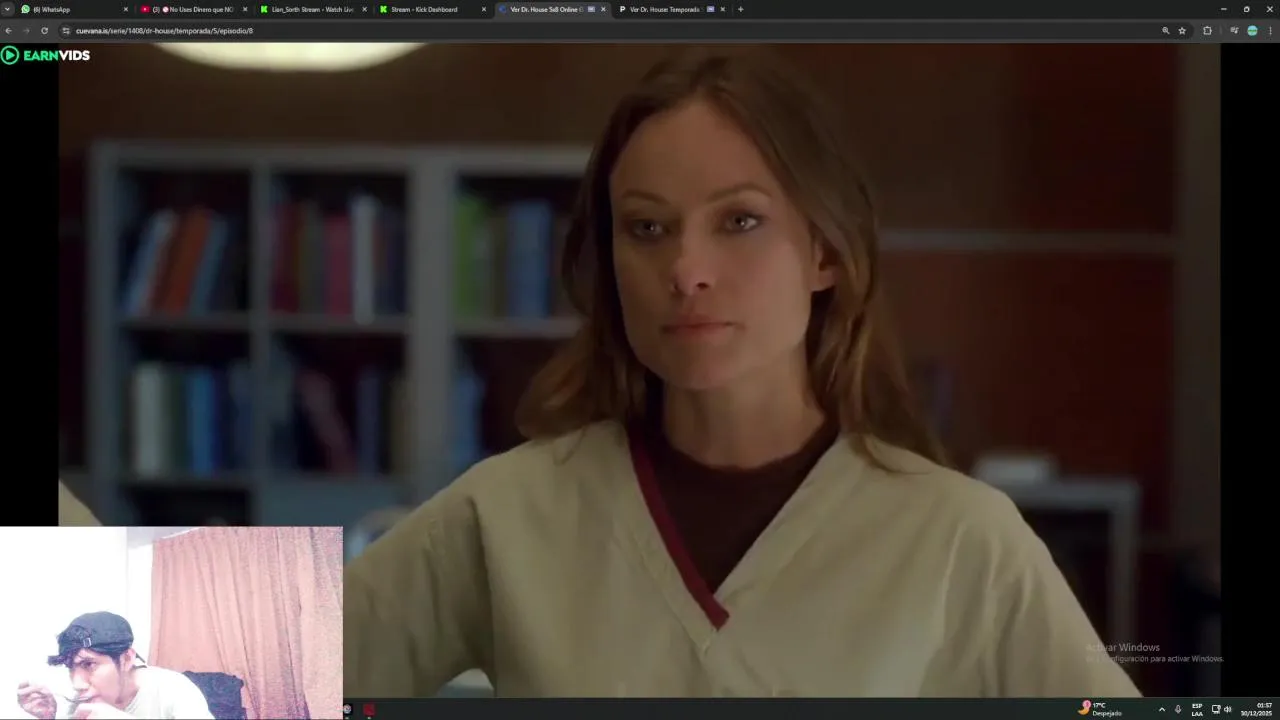Close the Lian_Sorth Stream tab
Image resolution: width=1280 pixels, height=720 pixels.
point(364,9)
